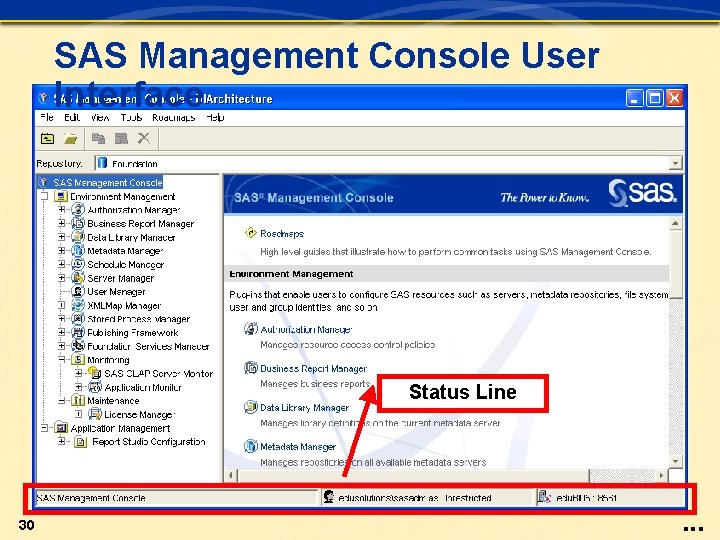Collapse the Maintenance node
The height and width of the screenshot is (540, 720).
[61, 401]
